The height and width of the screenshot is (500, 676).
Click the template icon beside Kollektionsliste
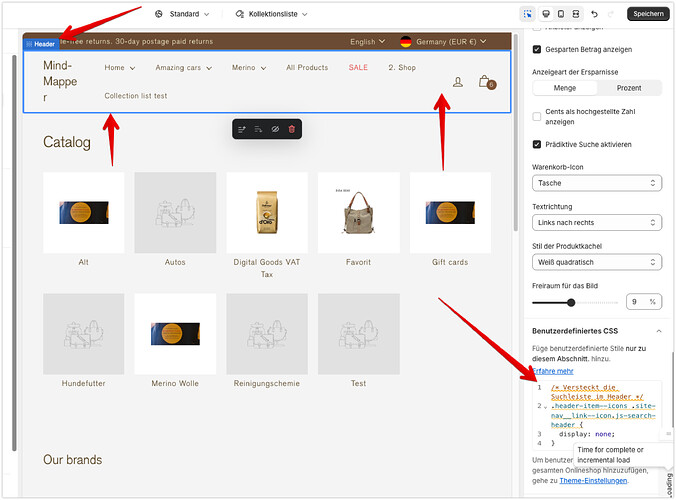tap(239, 14)
